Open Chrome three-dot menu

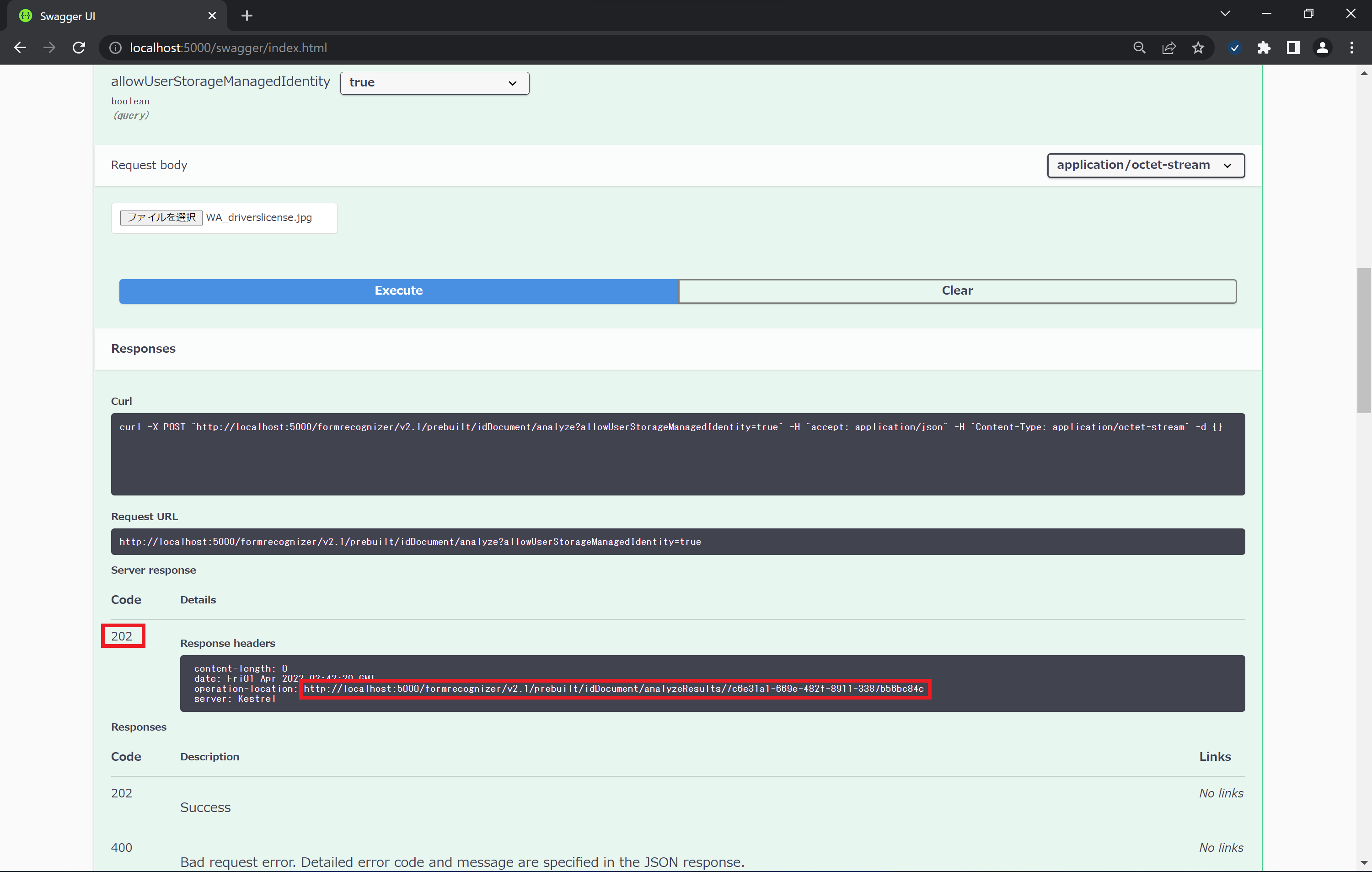click(x=1351, y=48)
